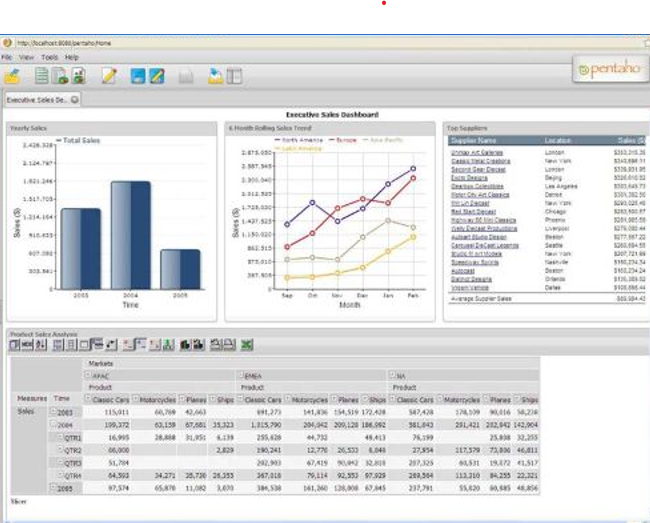Image resolution: width=650 pixels, height=523 pixels.
Task: Open the OLAP cube navigator icon
Action: tap(14, 344)
